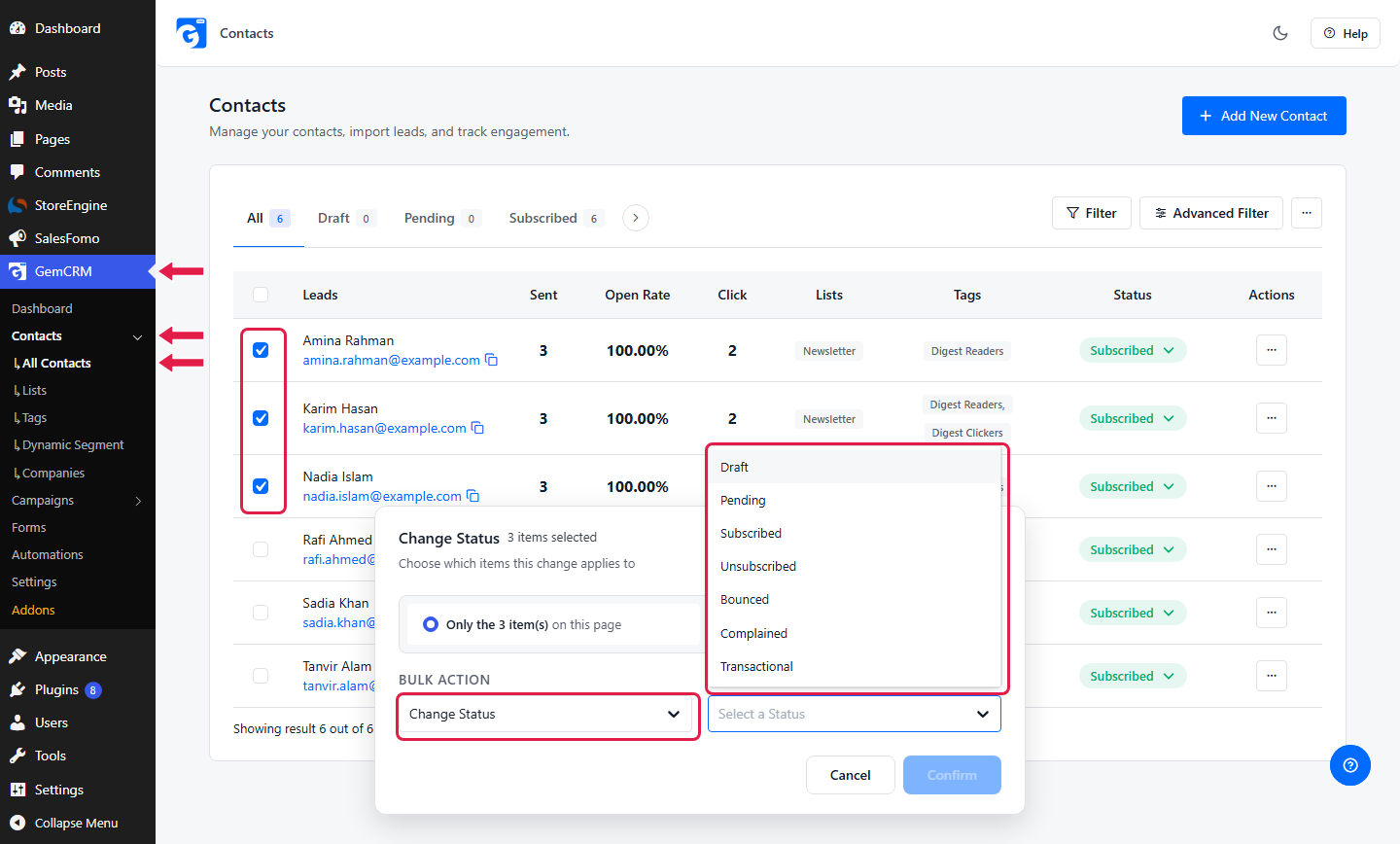The width and height of the screenshot is (1400, 844).
Task: Select 'Only the 3 item(s)' radio option
Action: pos(431,624)
